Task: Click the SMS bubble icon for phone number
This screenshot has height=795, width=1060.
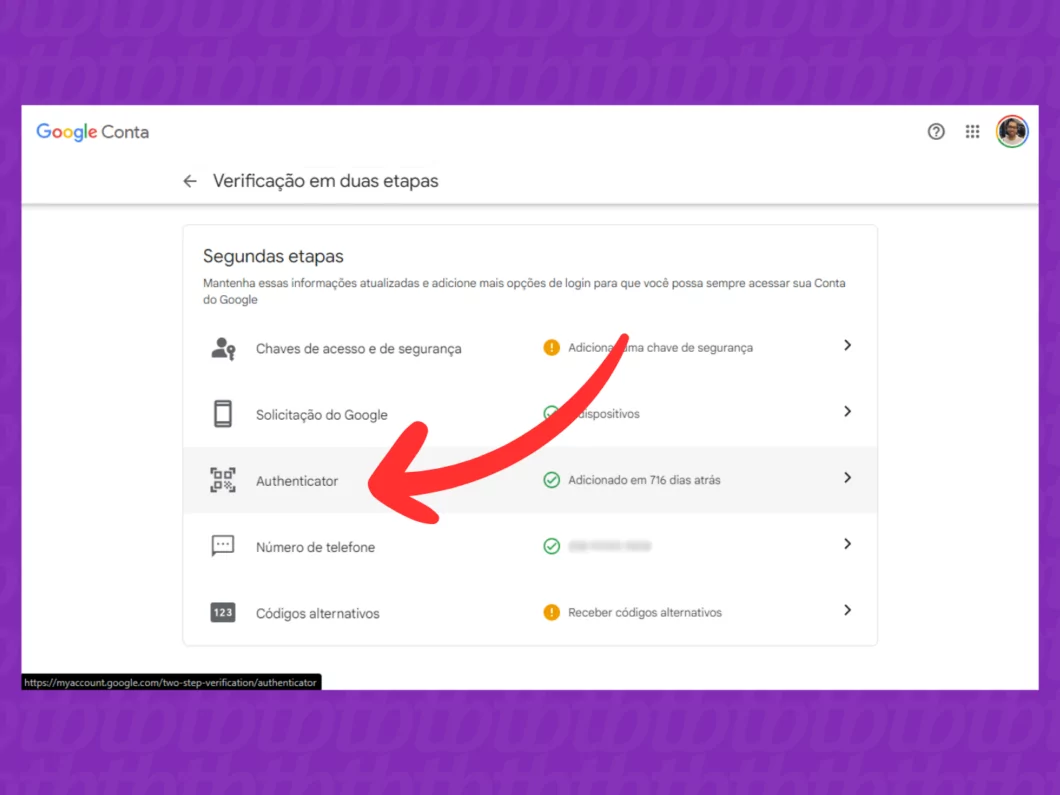Action: click(223, 546)
